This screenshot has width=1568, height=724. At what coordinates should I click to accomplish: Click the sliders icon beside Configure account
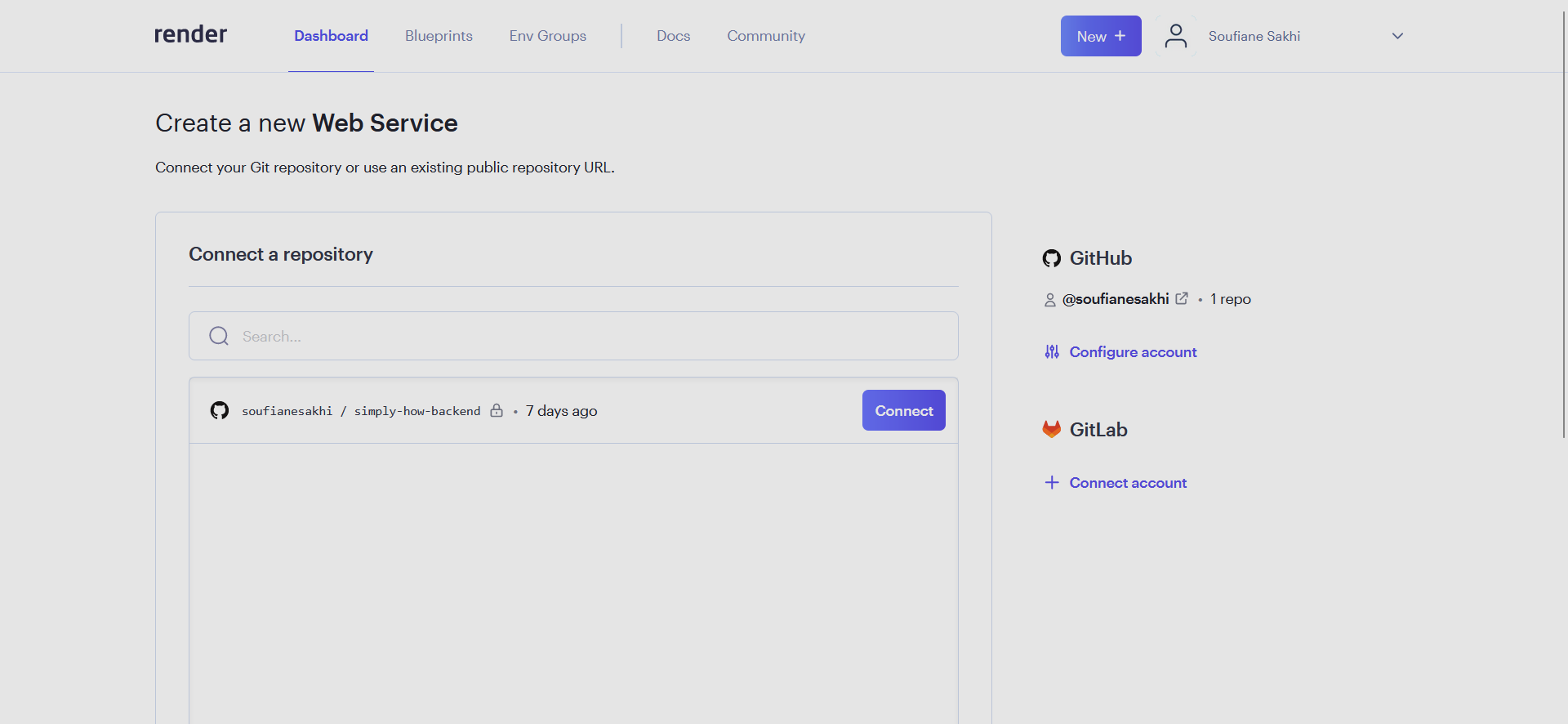1052,351
